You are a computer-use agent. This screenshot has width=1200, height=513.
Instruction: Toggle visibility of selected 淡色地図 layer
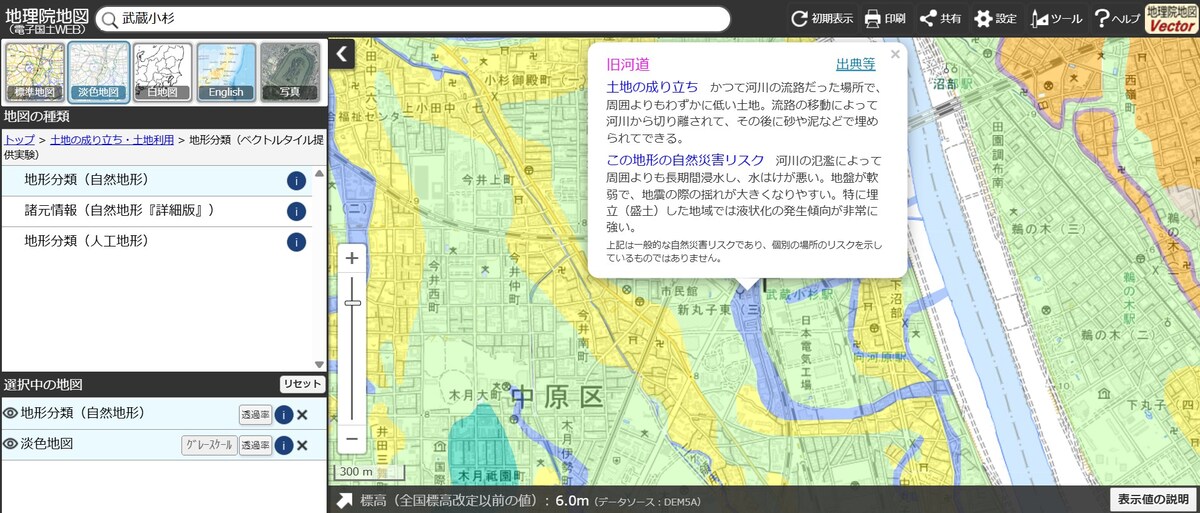[11, 444]
